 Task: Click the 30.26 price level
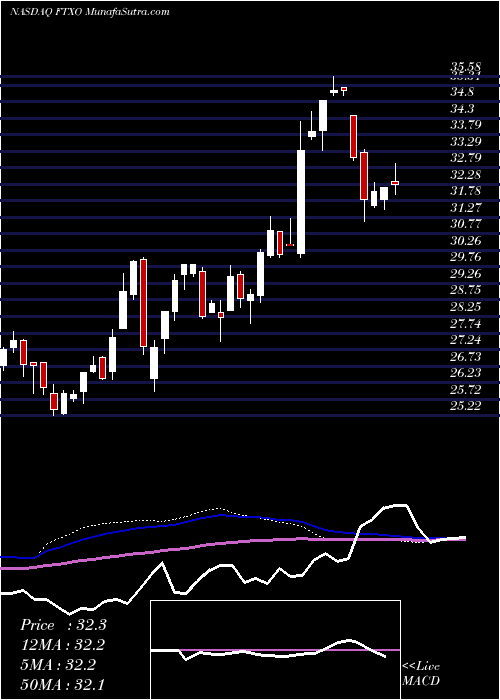pyautogui.click(x=466, y=241)
